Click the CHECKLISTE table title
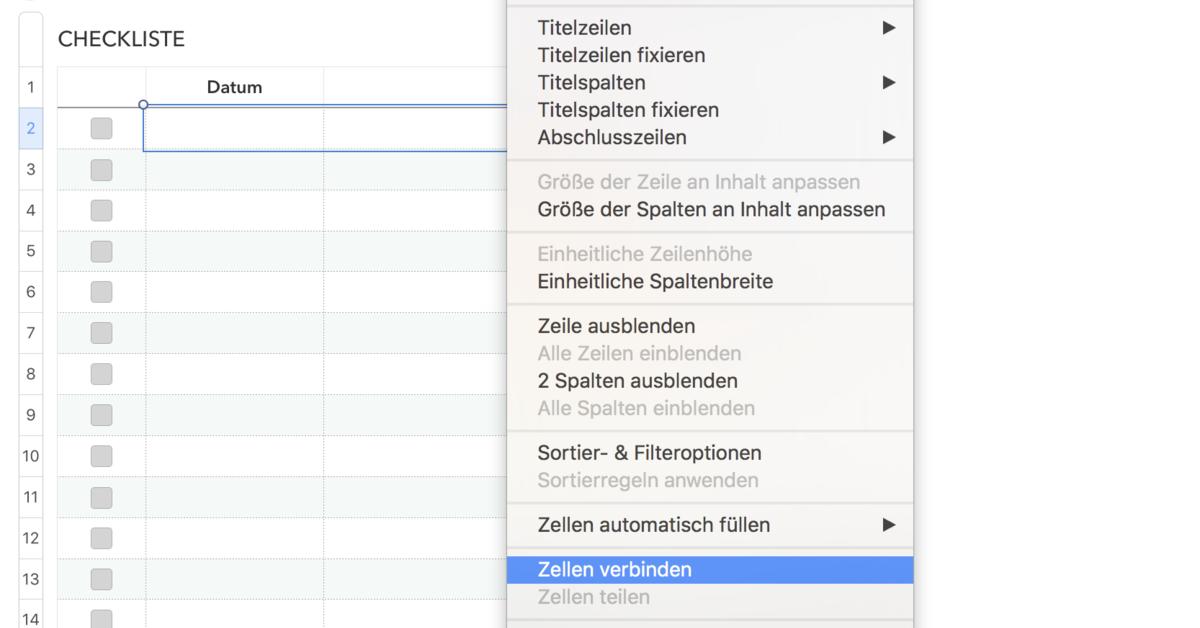This screenshot has height=628, width=1200. point(121,39)
